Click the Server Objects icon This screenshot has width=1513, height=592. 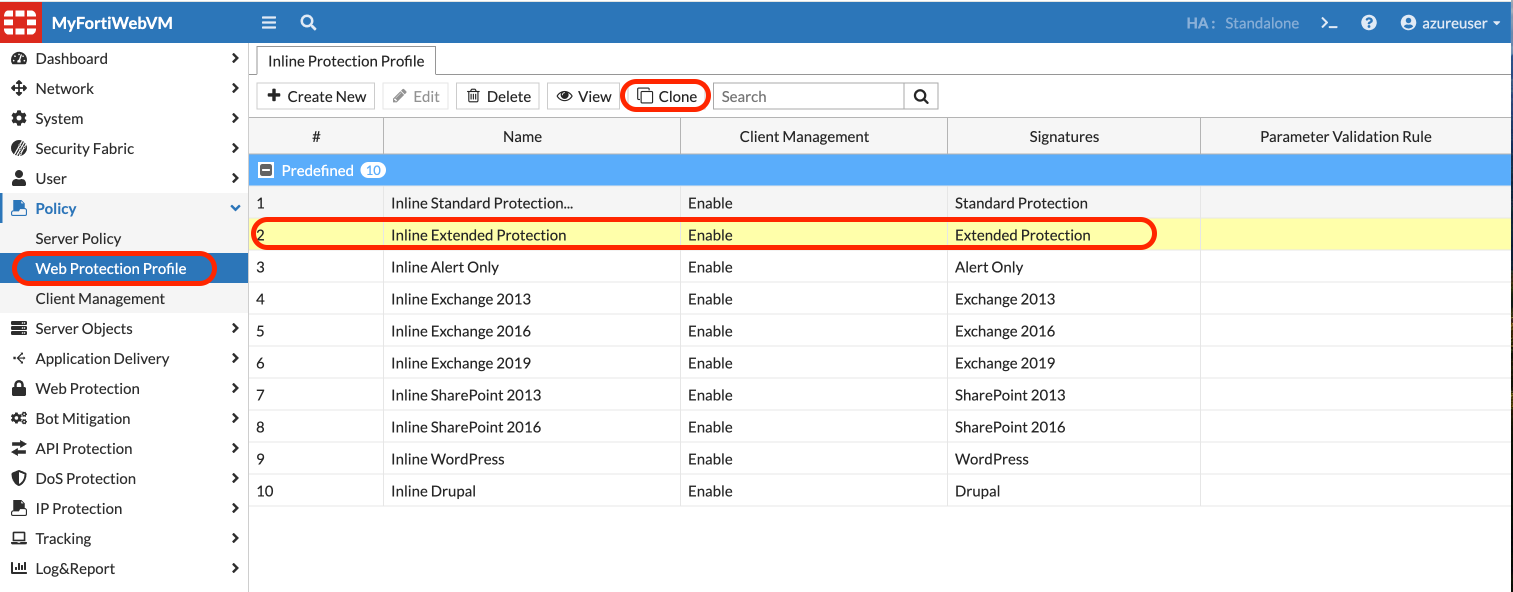(19, 329)
